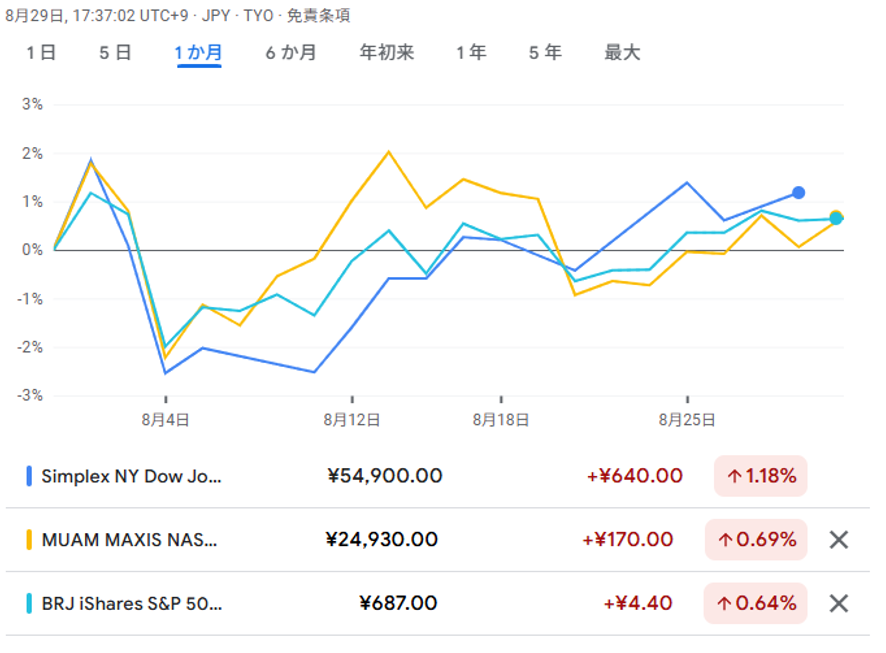
Task: Select the 1か月 range tab
Action: coord(199,53)
